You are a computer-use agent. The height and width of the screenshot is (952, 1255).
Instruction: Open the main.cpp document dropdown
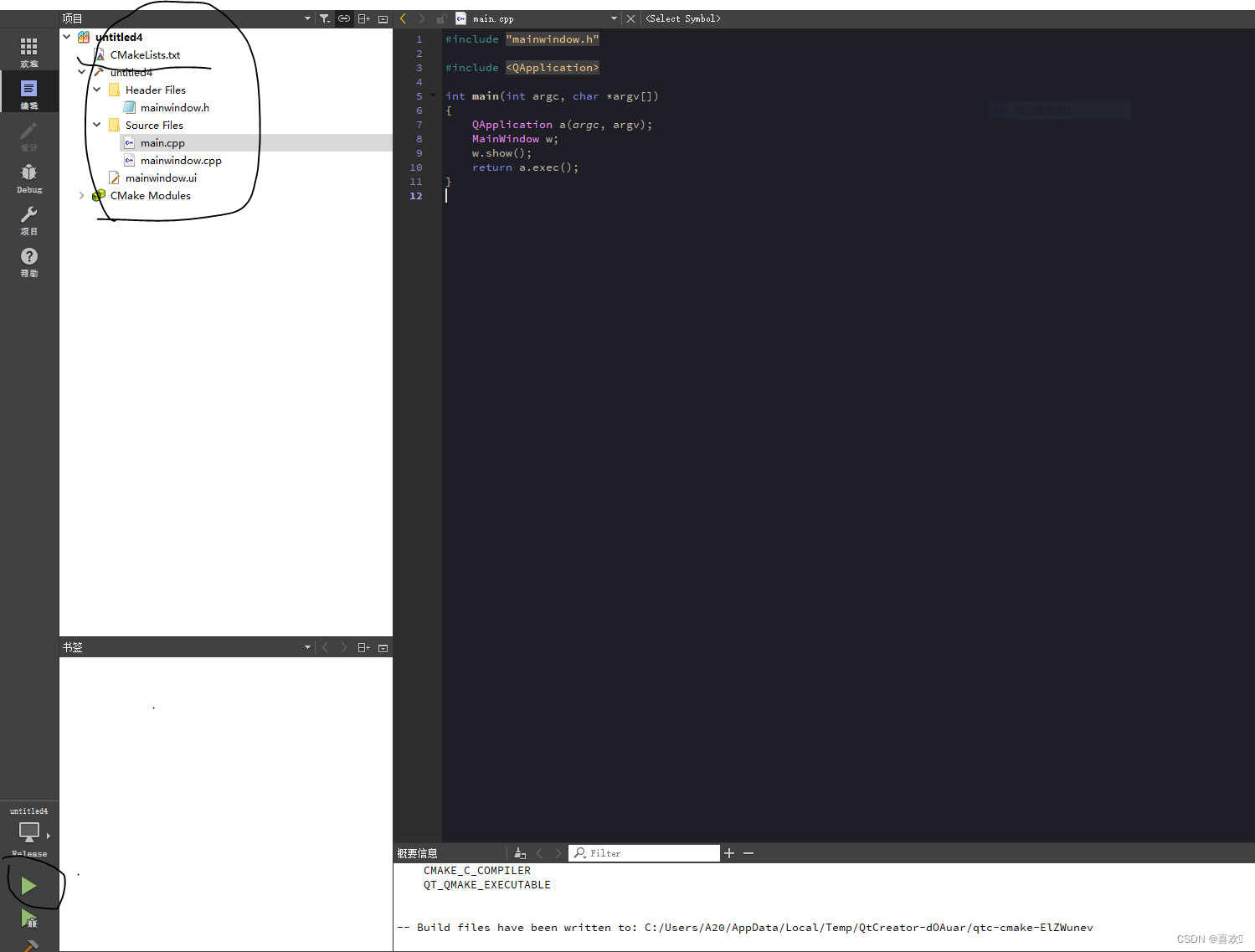[614, 18]
